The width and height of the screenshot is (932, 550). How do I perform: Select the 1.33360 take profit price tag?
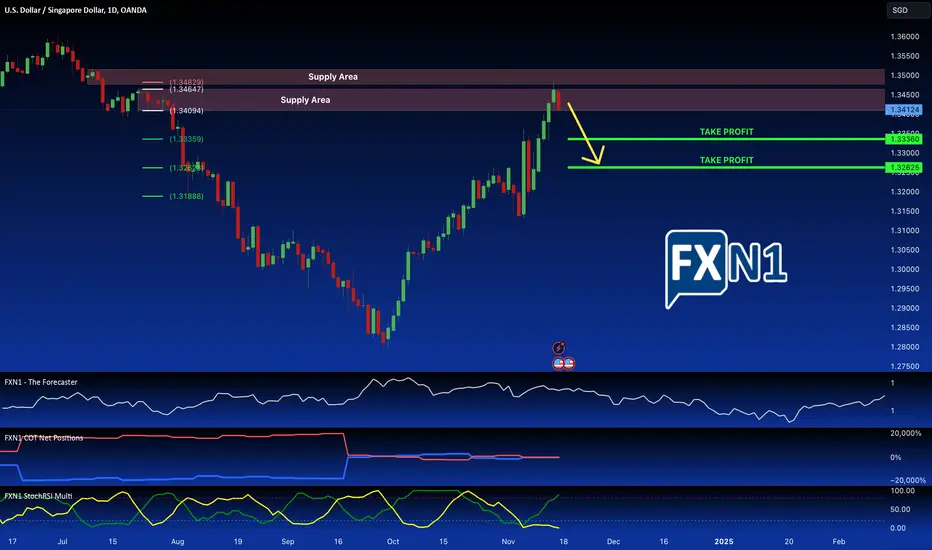pyautogui.click(x=903, y=139)
